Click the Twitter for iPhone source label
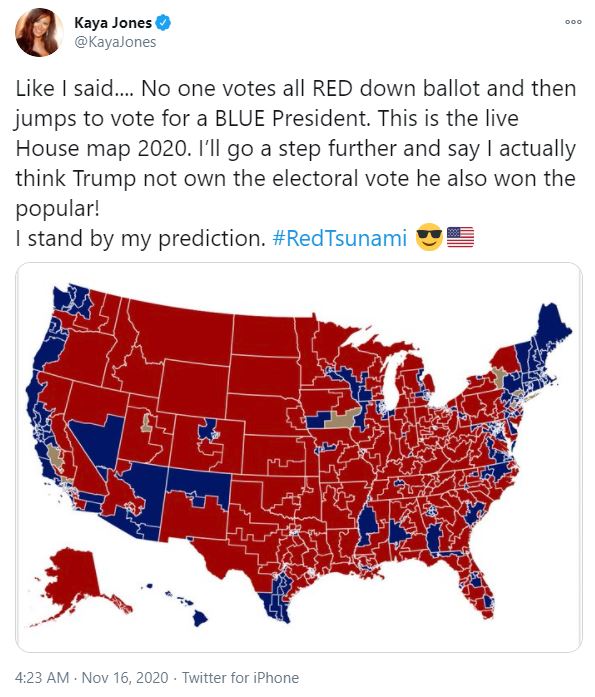595x697 pixels. [240, 677]
